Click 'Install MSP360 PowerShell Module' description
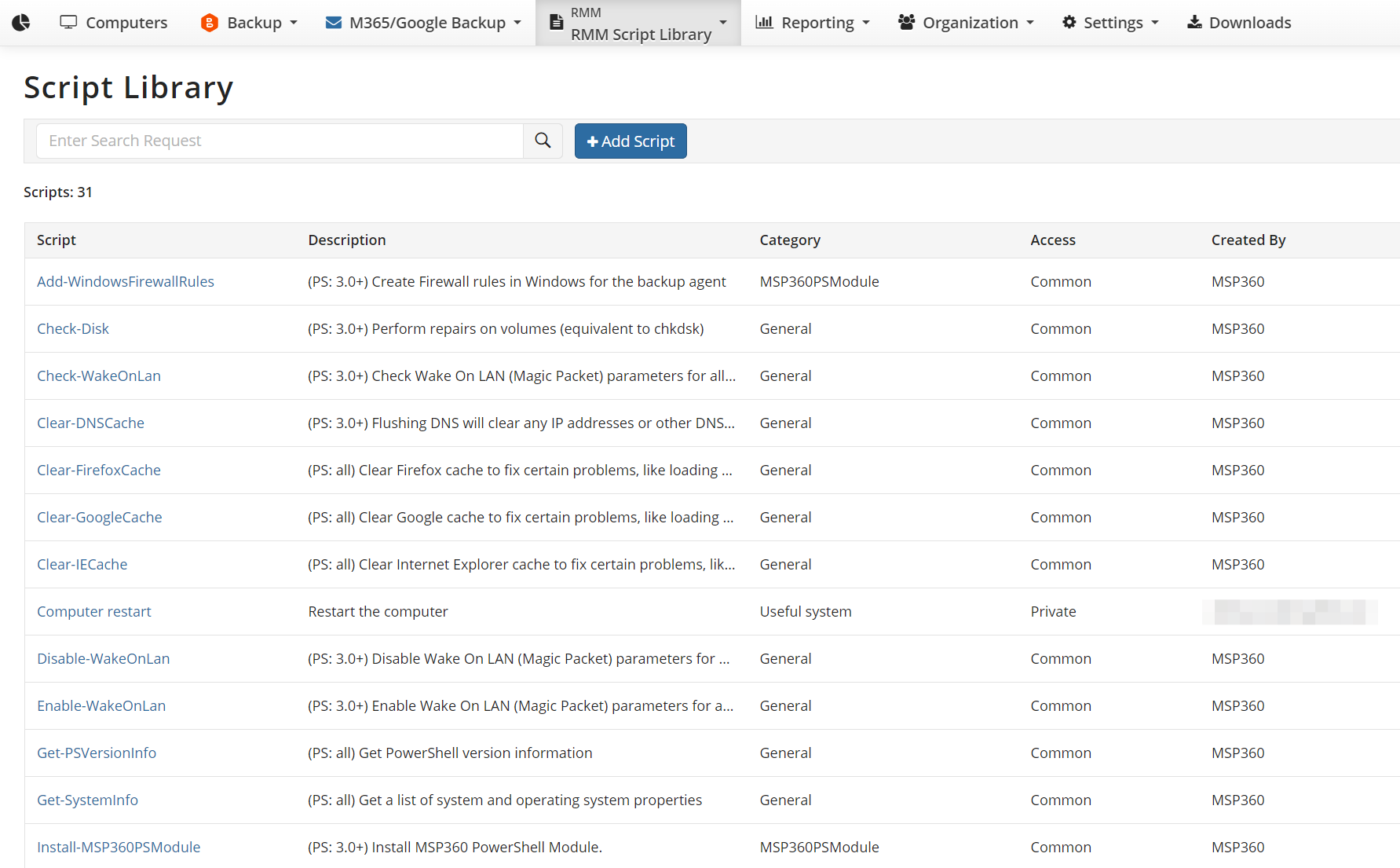The image size is (1400, 868). pyautogui.click(x=455, y=847)
